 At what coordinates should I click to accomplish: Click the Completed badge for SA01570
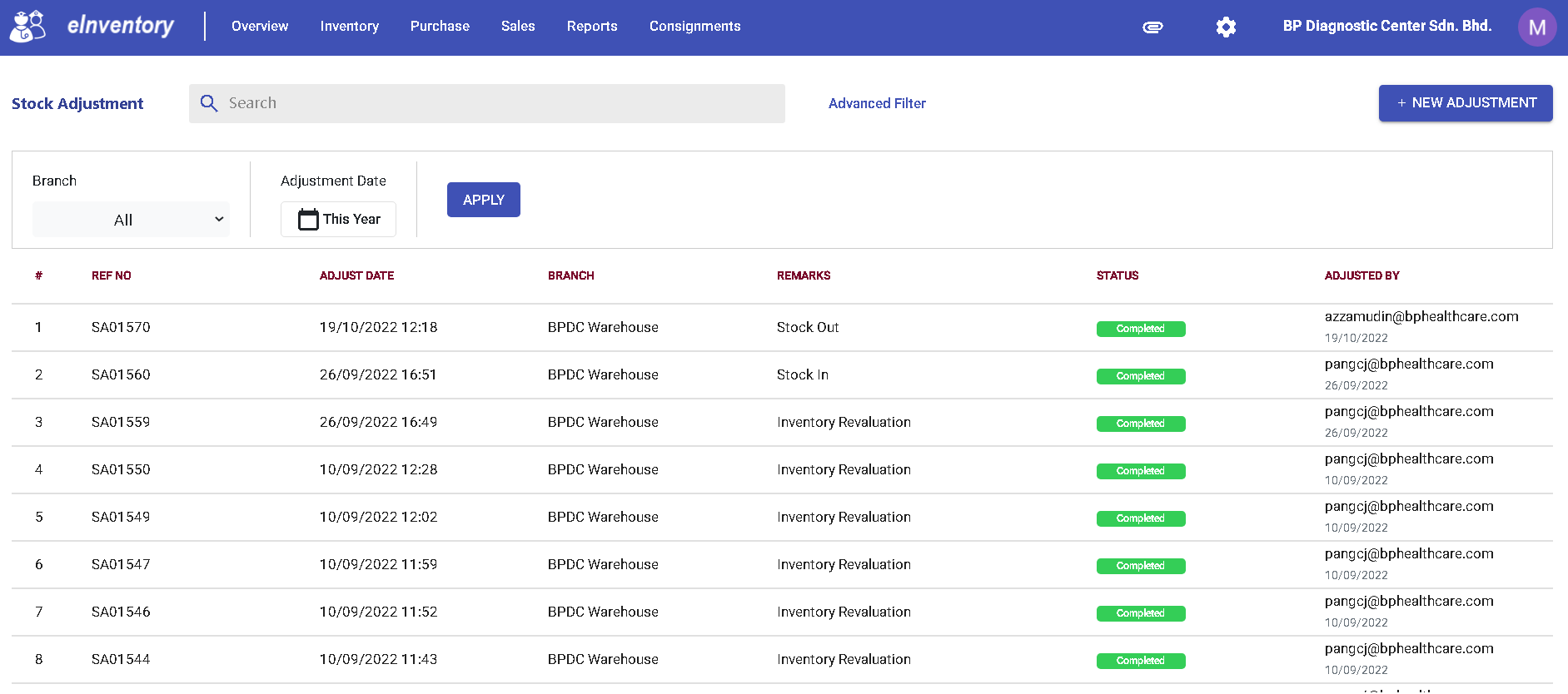(x=1141, y=329)
